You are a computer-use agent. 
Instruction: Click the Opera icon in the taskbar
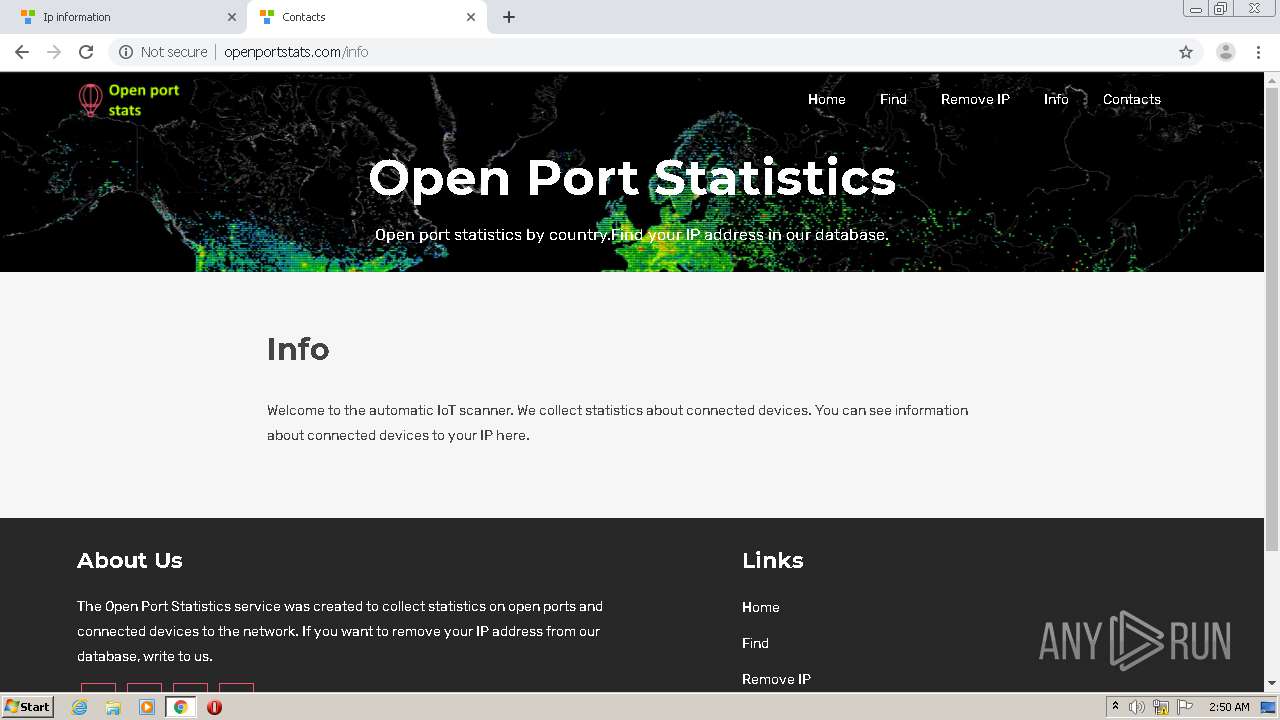(x=214, y=707)
